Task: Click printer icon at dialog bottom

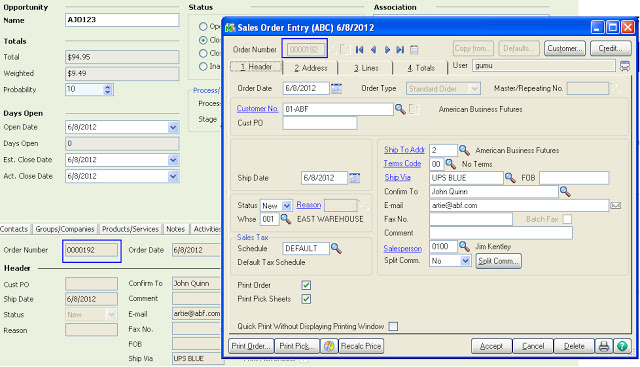Action: tap(604, 346)
